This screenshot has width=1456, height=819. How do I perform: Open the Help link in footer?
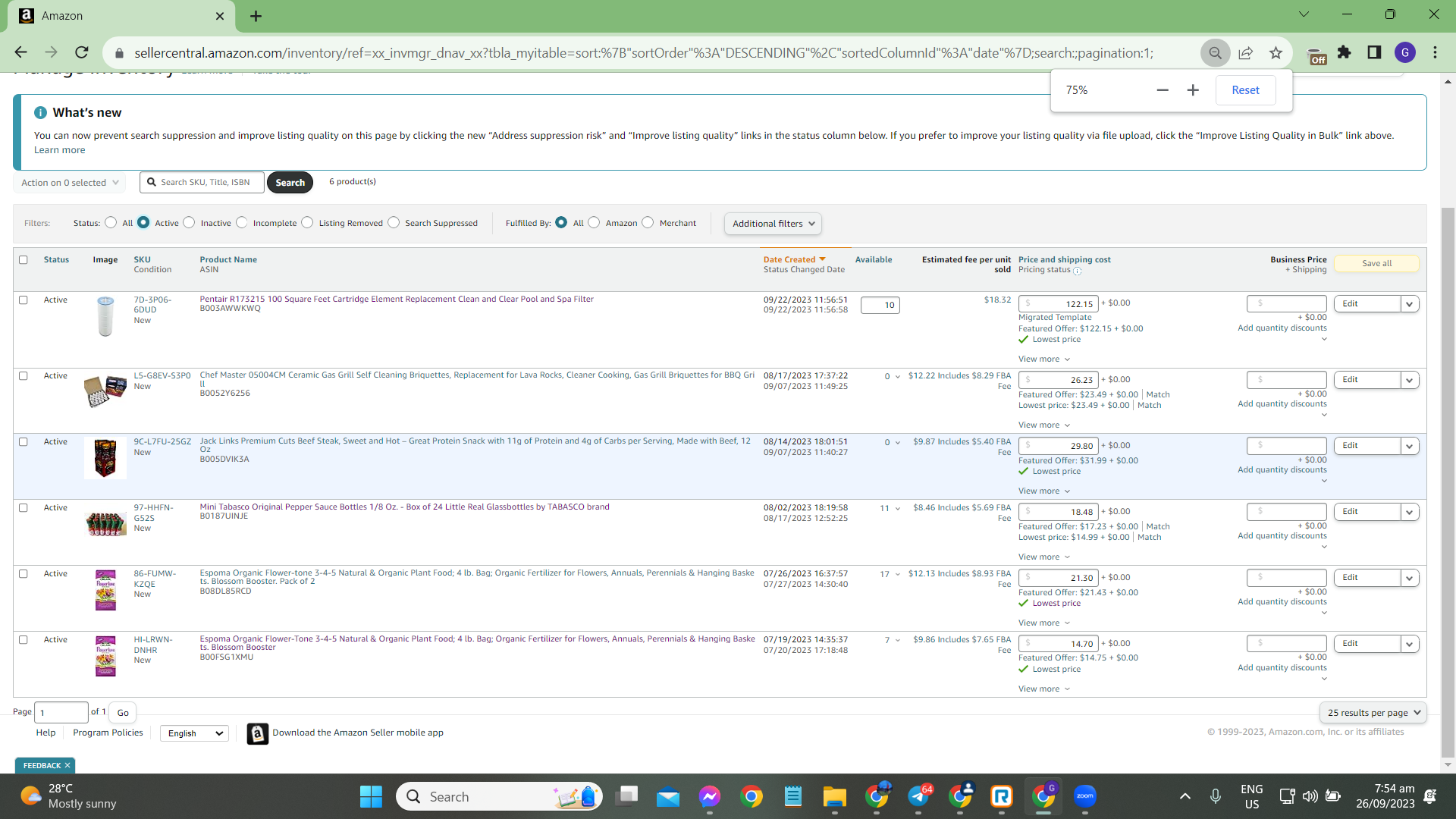coord(45,733)
